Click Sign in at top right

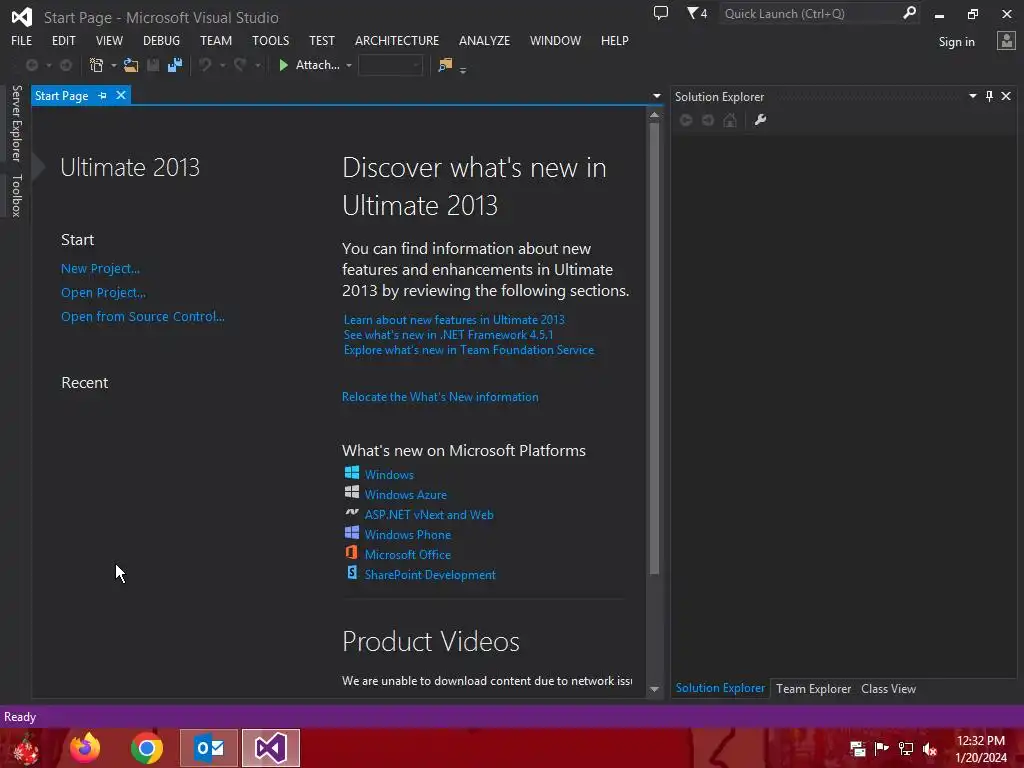click(x=956, y=42)
